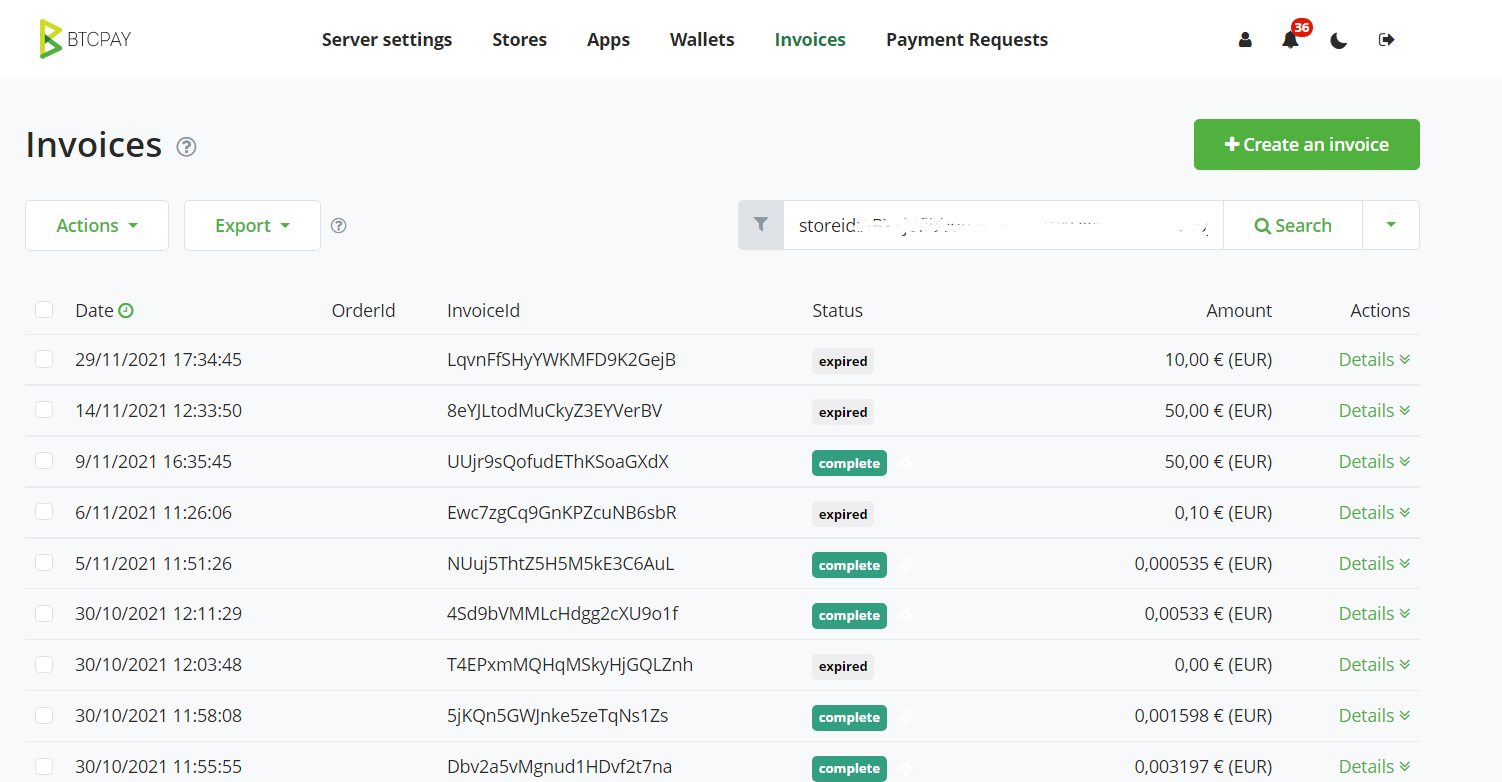The height and width of the screenshot is (782, 1502).
Task: Click the expired badge on the 29/11/2021 row
Action: click(843, 361)
